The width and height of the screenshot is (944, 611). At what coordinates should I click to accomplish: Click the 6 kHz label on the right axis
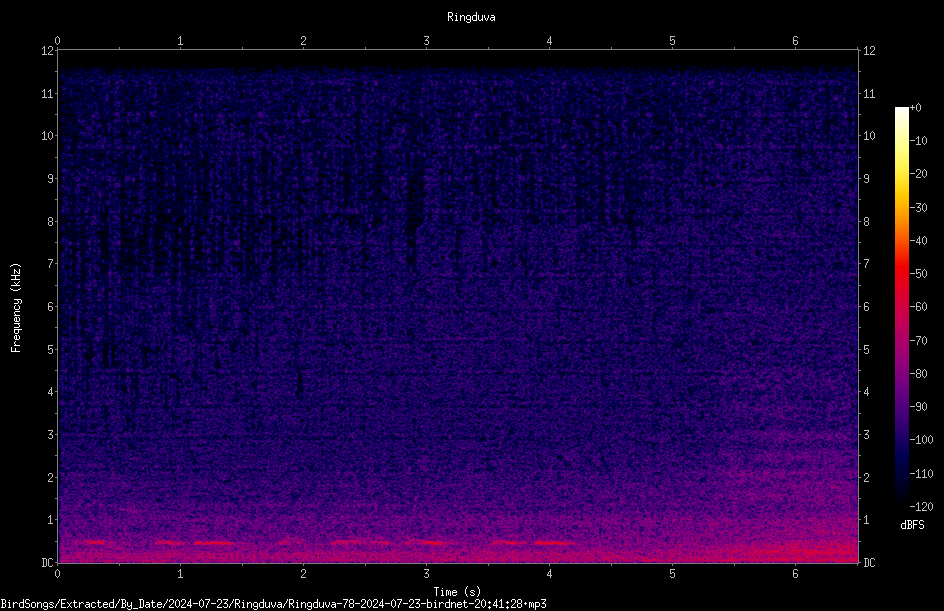(x=866, y=306)
